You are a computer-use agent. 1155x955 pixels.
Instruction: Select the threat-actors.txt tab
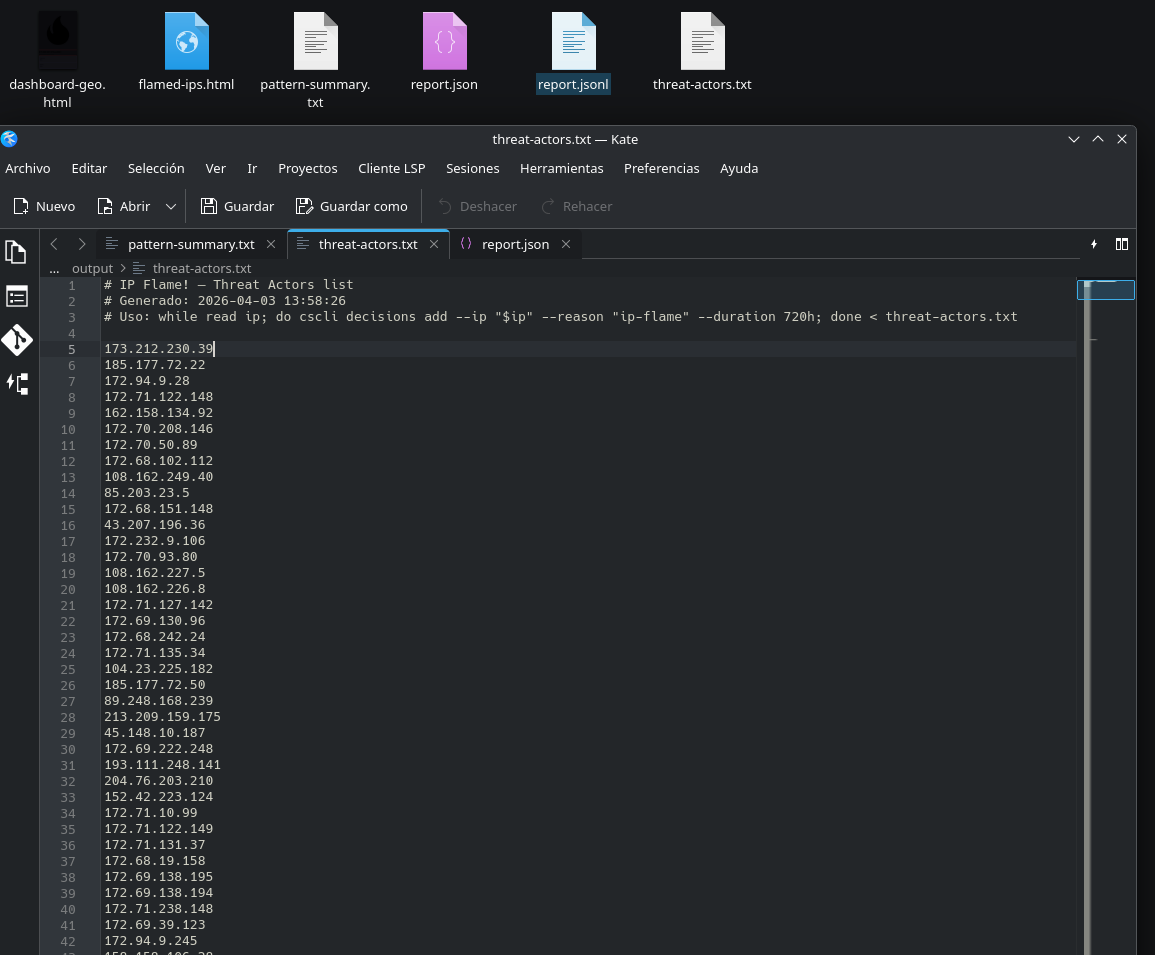point(368,244)
